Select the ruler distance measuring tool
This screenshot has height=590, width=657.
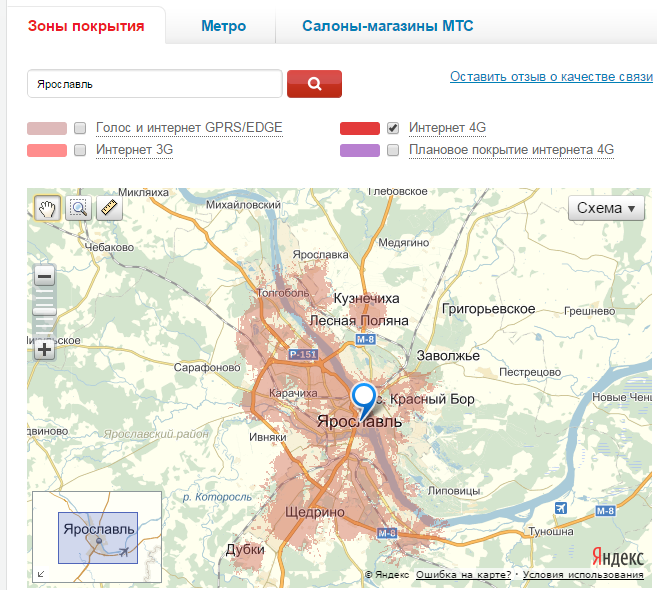click(109, 208)
